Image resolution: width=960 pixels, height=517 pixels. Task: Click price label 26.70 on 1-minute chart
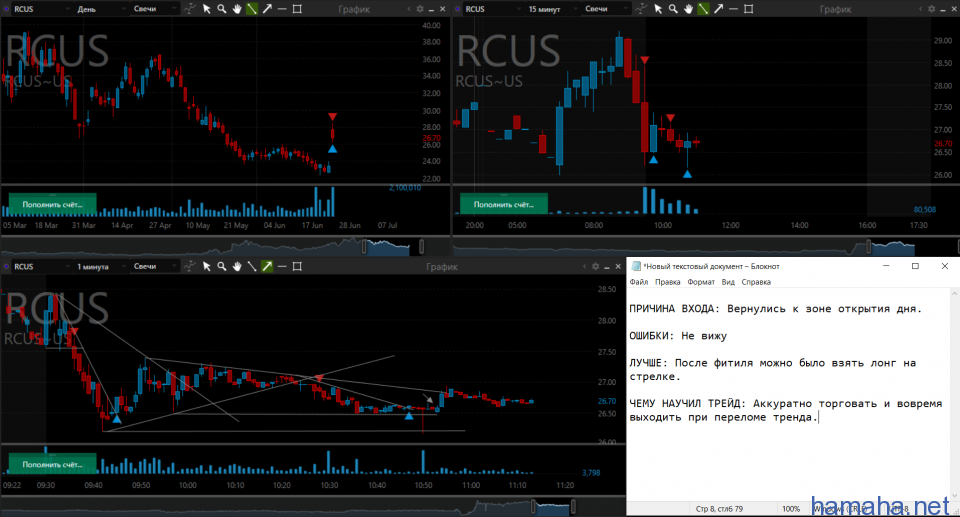(x=607, y=401)
